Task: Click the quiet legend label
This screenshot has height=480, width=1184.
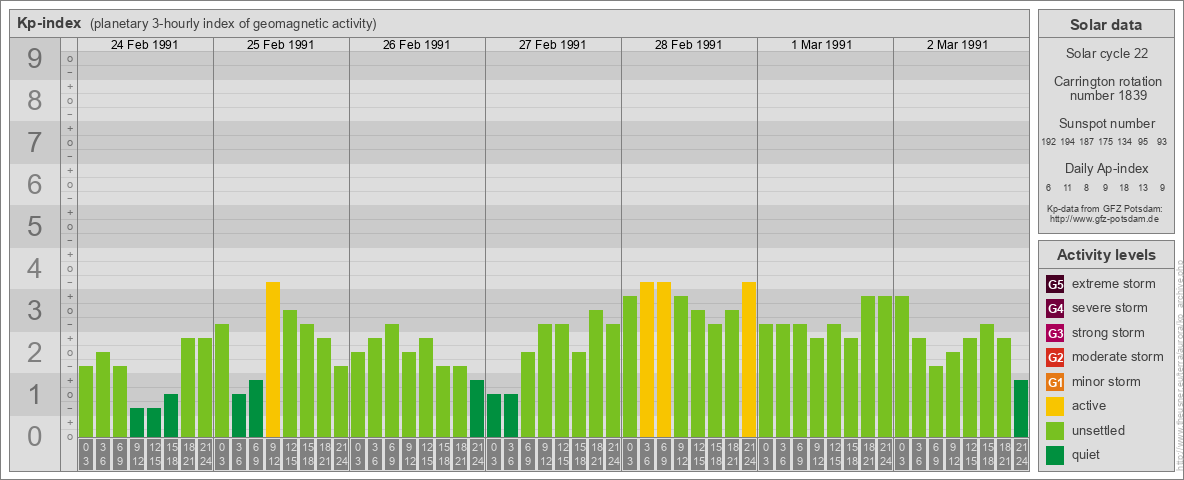Action: click(1087, 454)
